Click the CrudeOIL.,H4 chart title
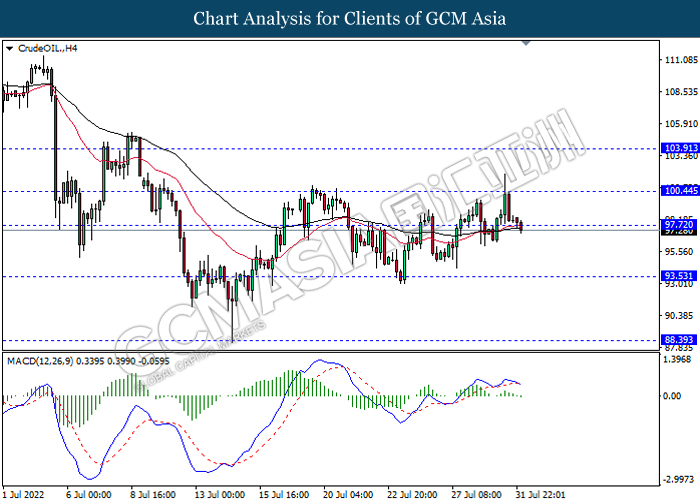 (x=47, y=48)
